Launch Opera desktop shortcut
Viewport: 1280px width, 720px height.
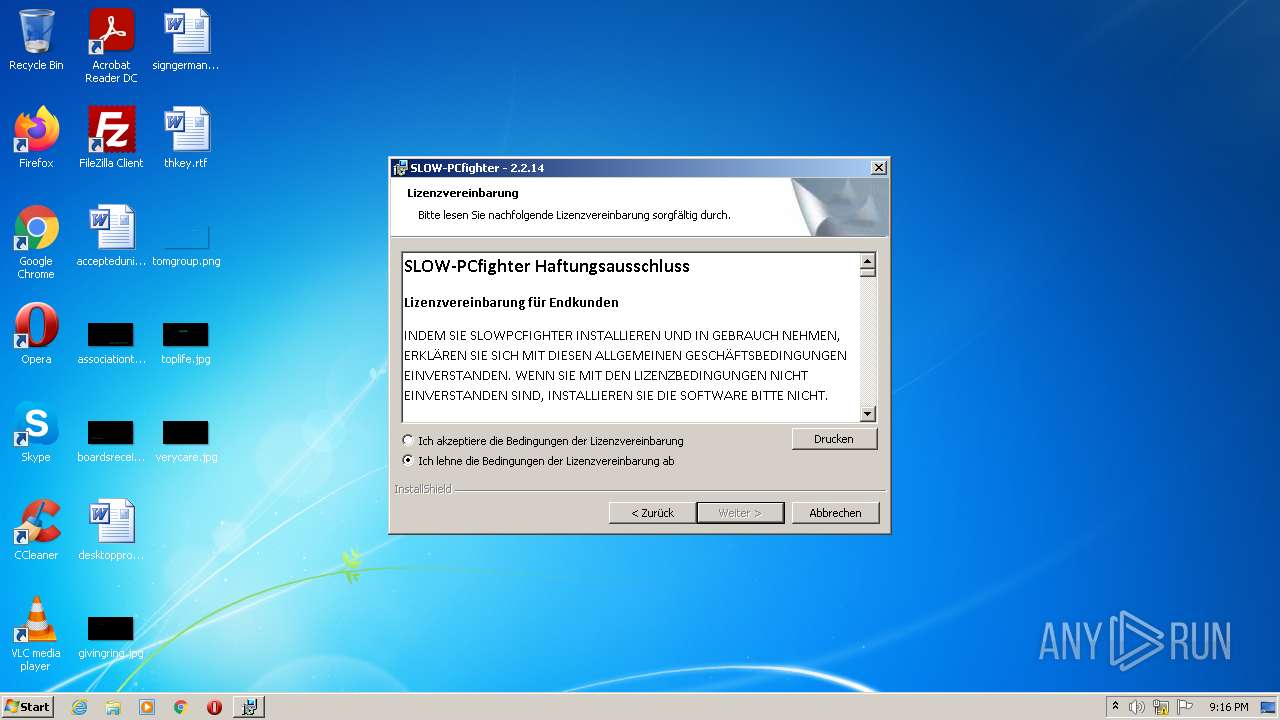(x=36, y=334)
